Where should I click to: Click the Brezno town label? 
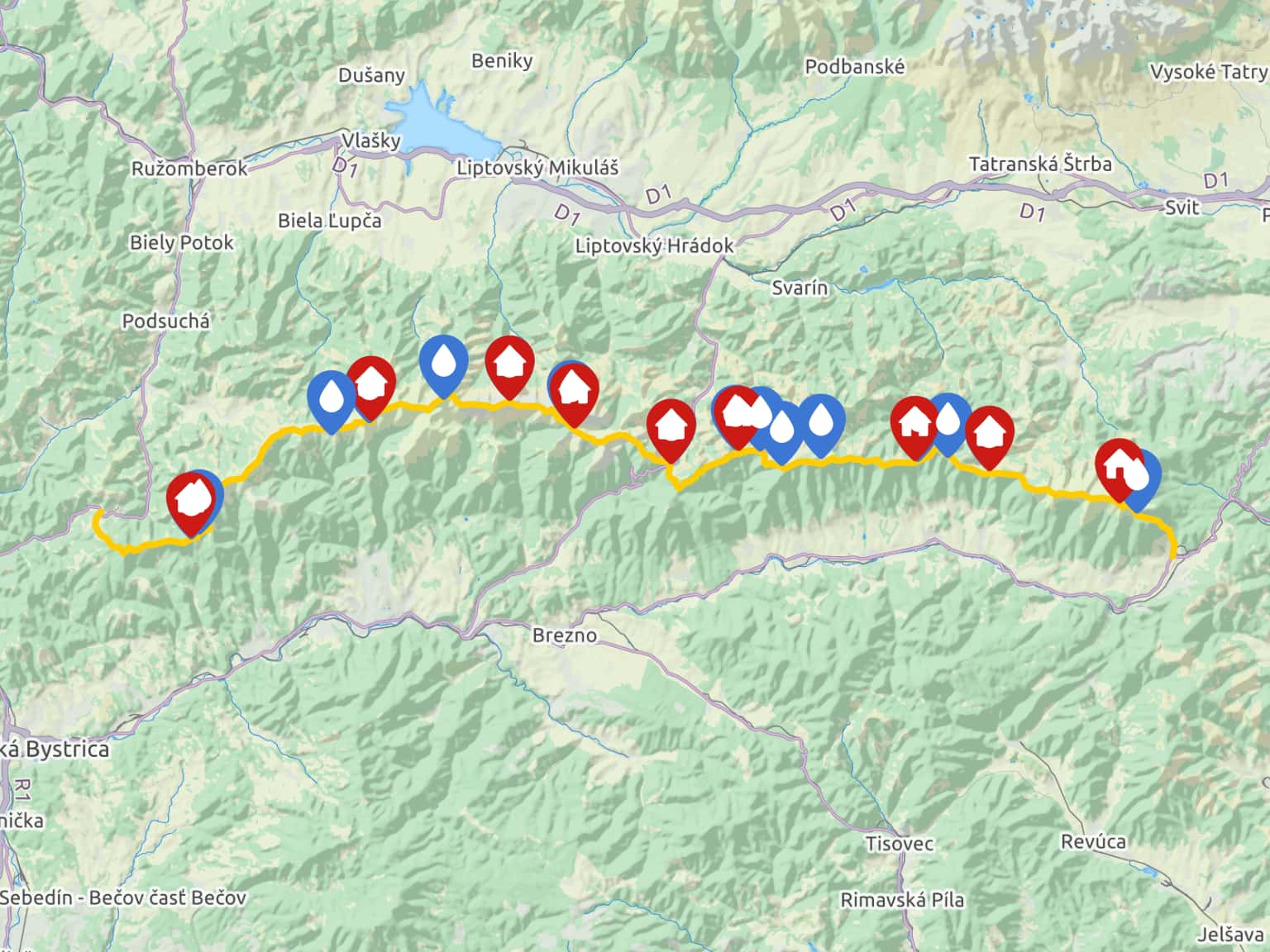pos(565,635)
